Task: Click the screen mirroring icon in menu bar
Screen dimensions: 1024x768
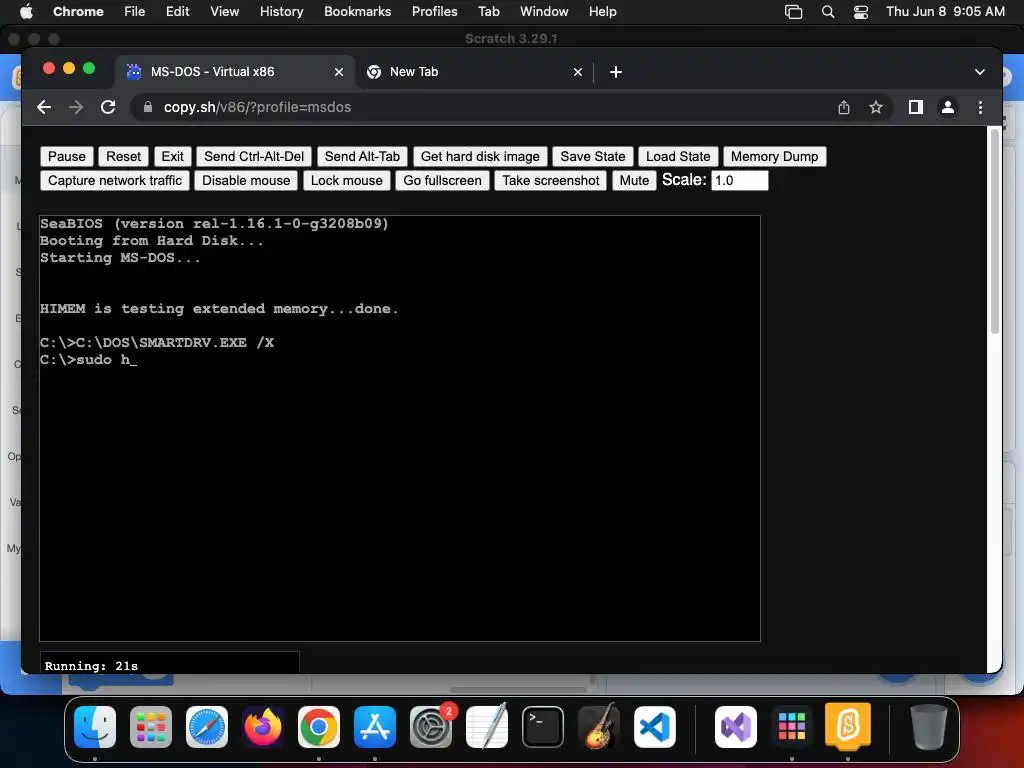Action: (793, 12)
